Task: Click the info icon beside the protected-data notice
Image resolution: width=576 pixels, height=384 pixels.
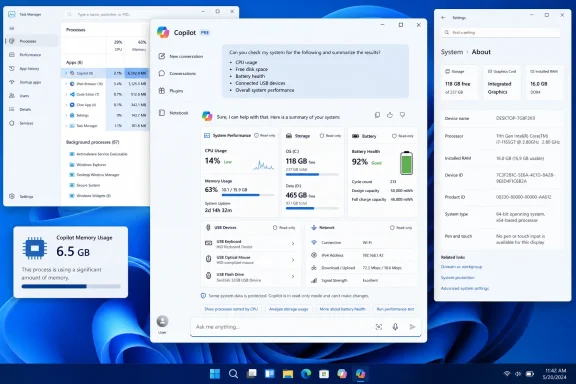Action: coord(203,296)
